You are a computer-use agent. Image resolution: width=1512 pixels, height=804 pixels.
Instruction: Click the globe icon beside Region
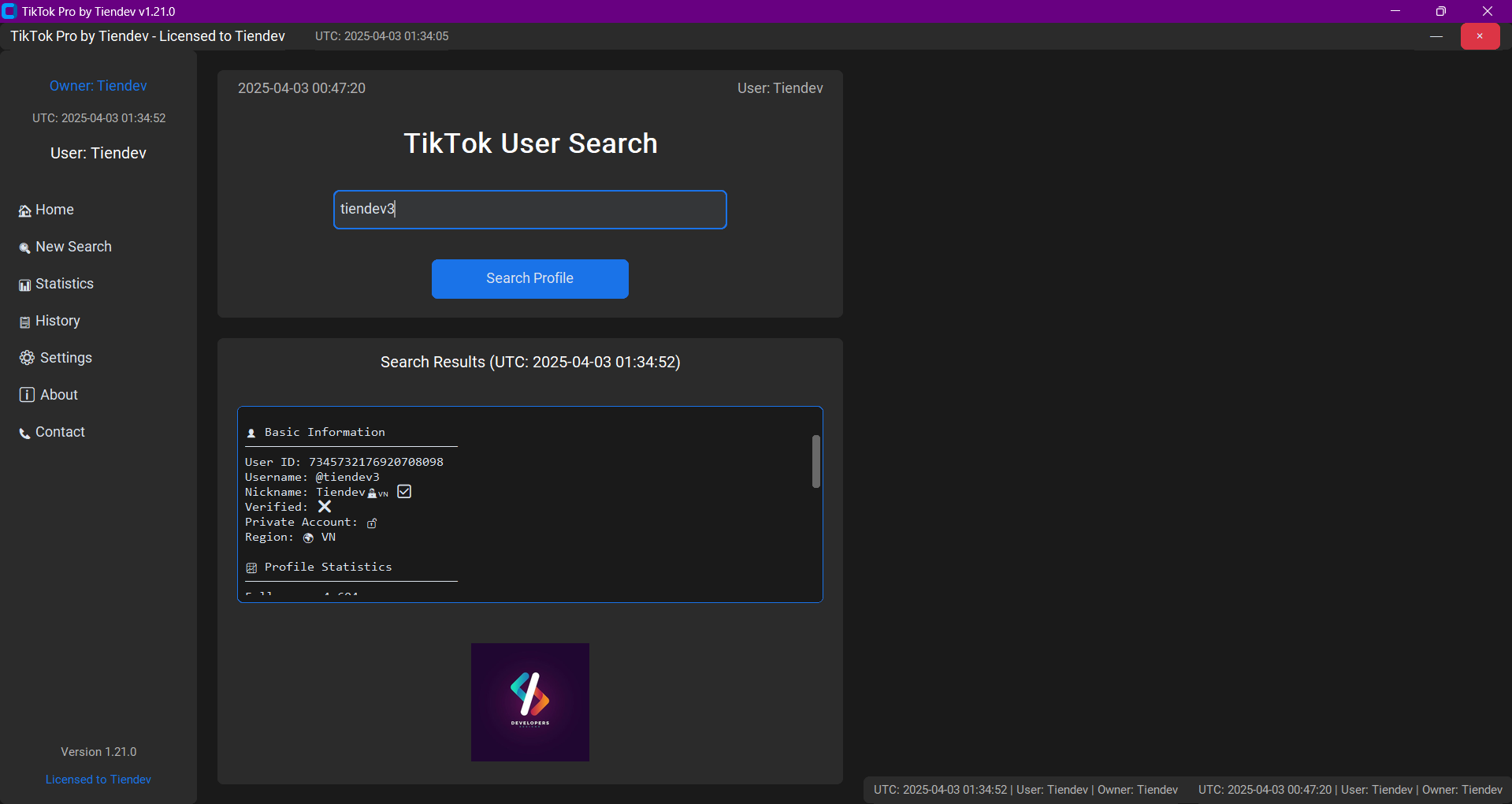coord(308,538)
